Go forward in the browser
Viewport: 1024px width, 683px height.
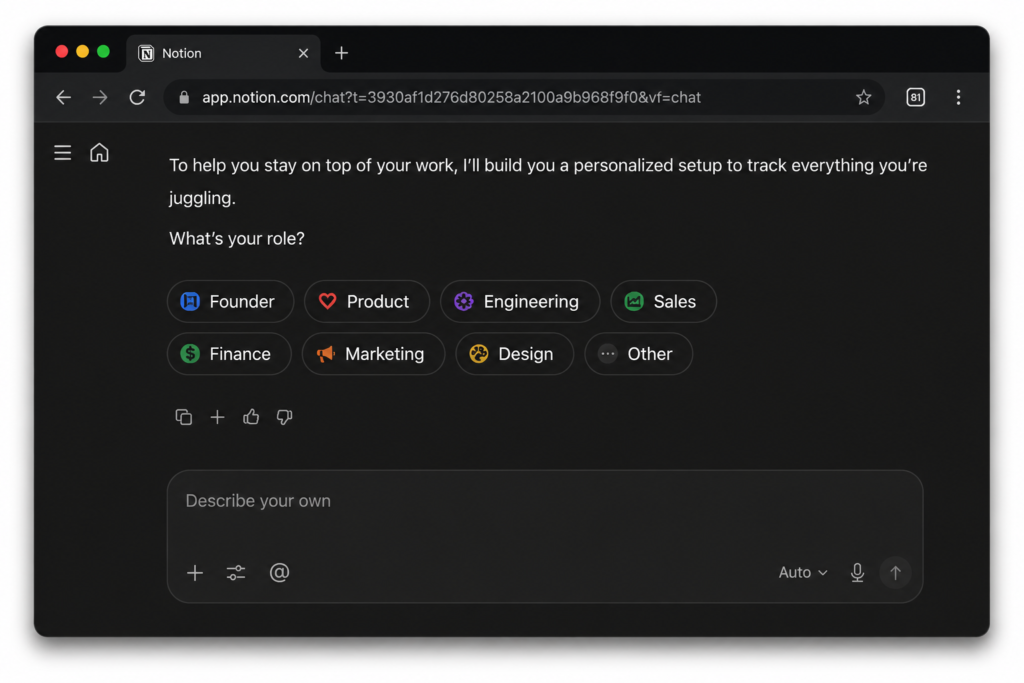point(100,97)
